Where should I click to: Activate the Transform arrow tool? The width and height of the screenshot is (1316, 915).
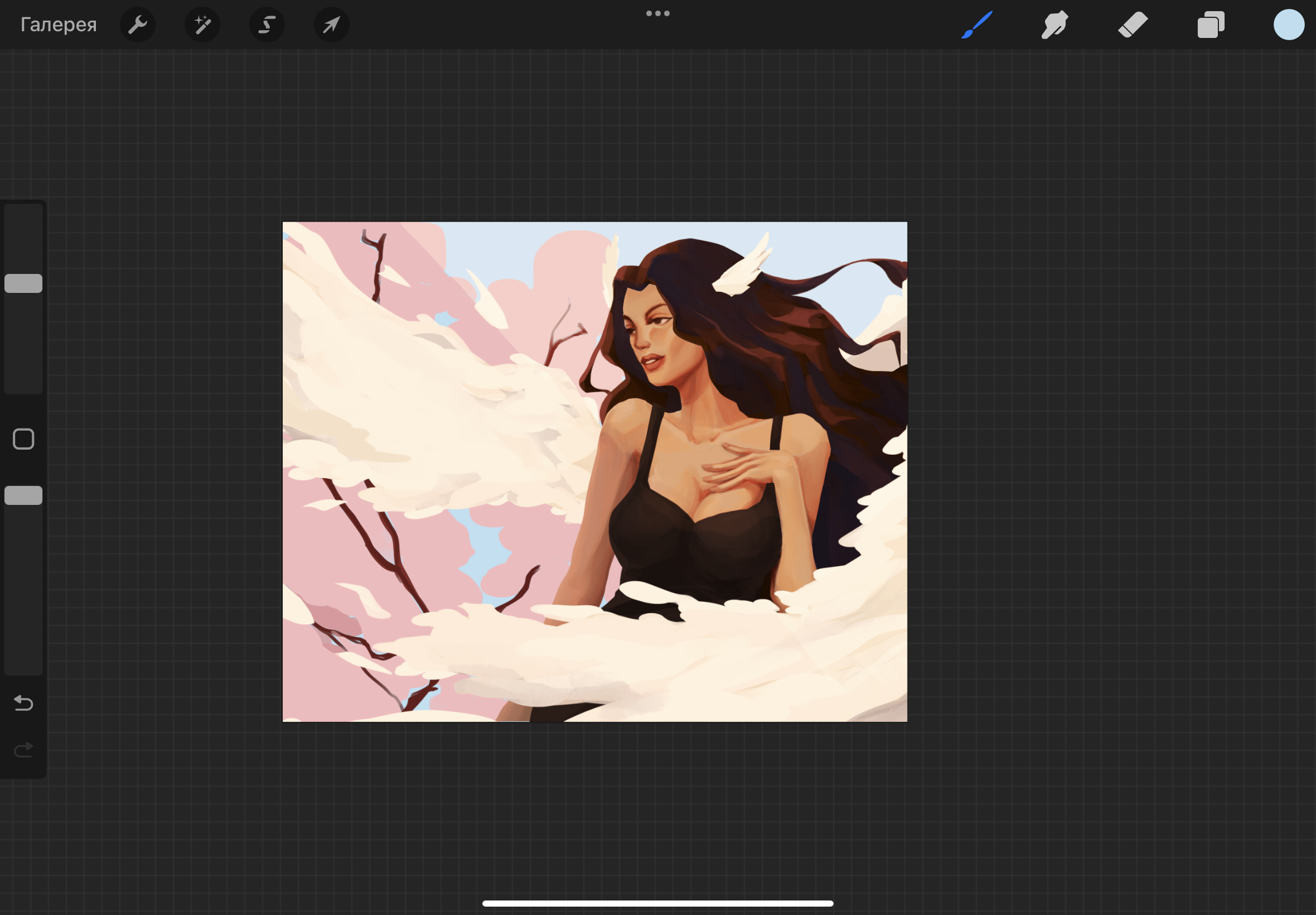pos(332,25)
